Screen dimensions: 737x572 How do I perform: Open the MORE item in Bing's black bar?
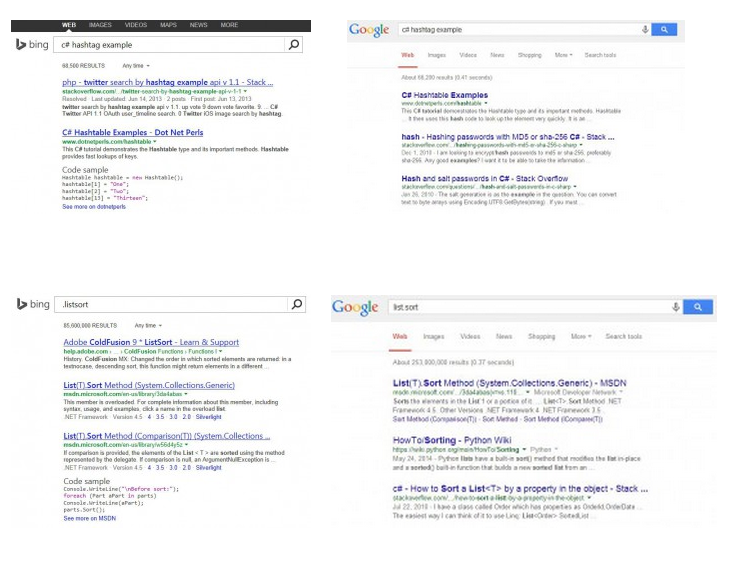(229, 25)
